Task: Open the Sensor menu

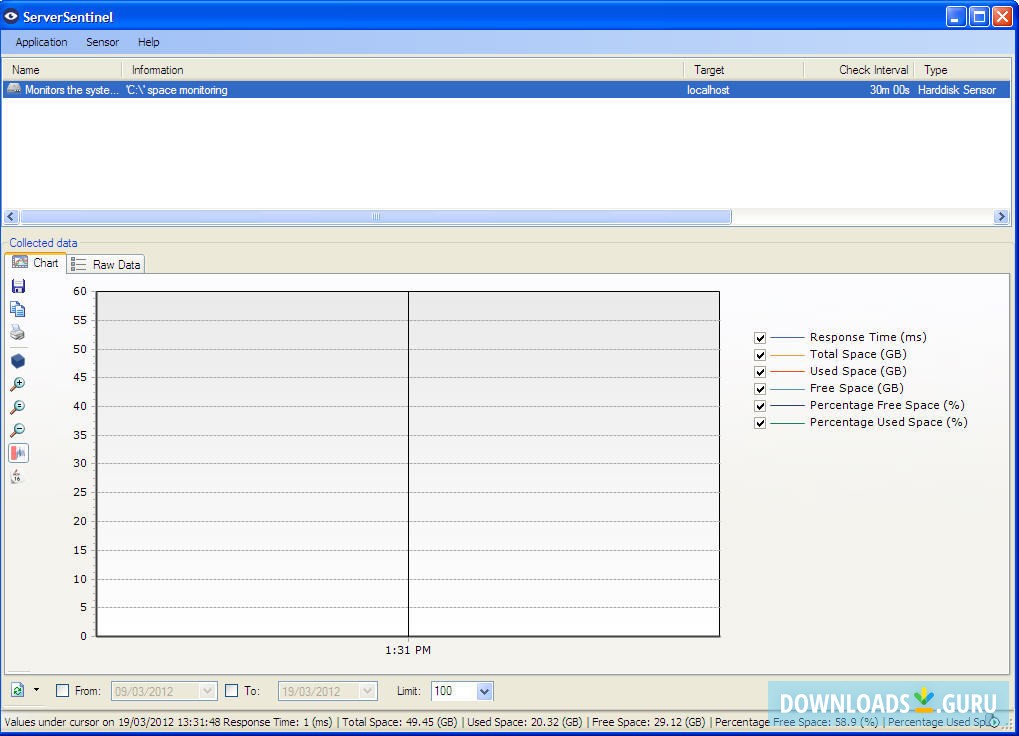Action: click(x=103, y=42)
